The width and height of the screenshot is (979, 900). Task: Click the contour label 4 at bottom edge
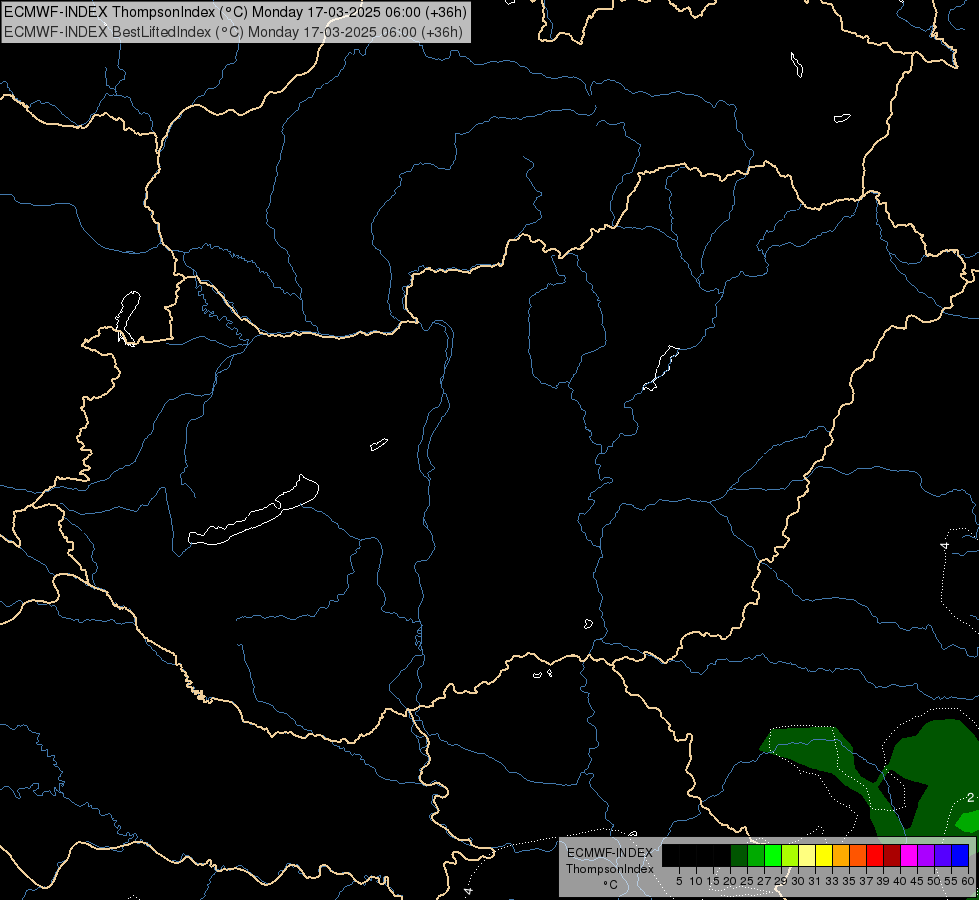pyautogui.click(x=468, y=891)
